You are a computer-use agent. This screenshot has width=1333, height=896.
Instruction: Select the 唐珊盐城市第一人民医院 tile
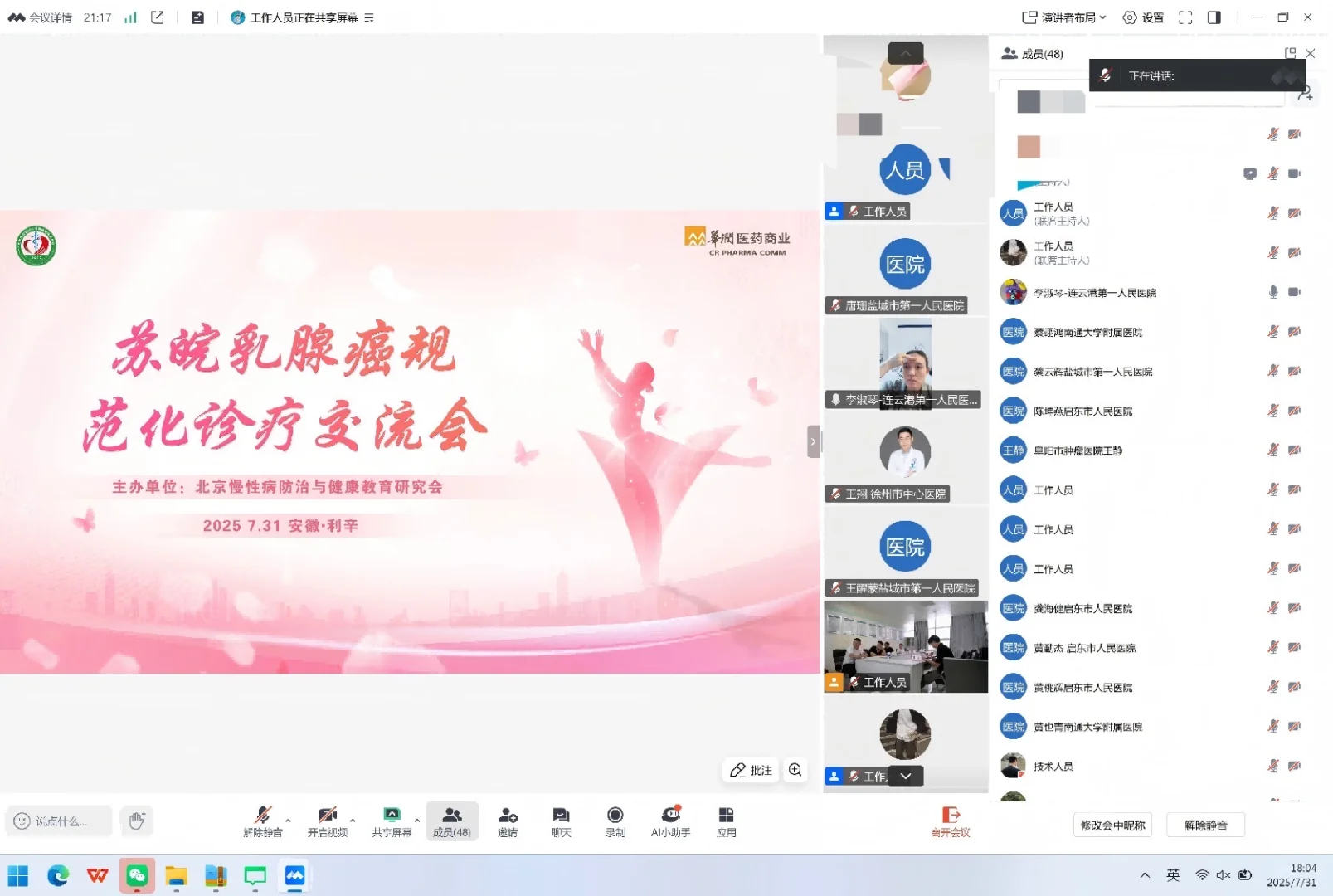tap(905, 270)
